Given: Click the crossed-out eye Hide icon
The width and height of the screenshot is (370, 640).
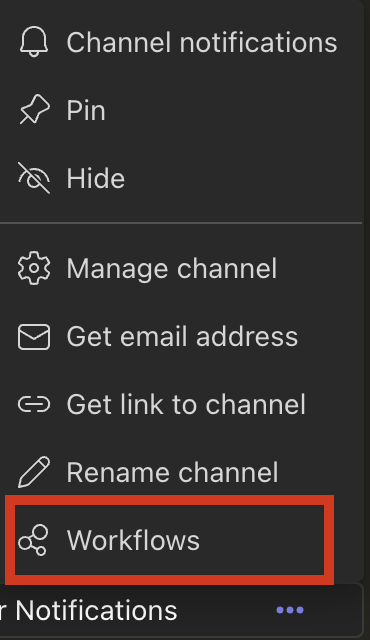Looking at the screenshot, I should 34,178.
